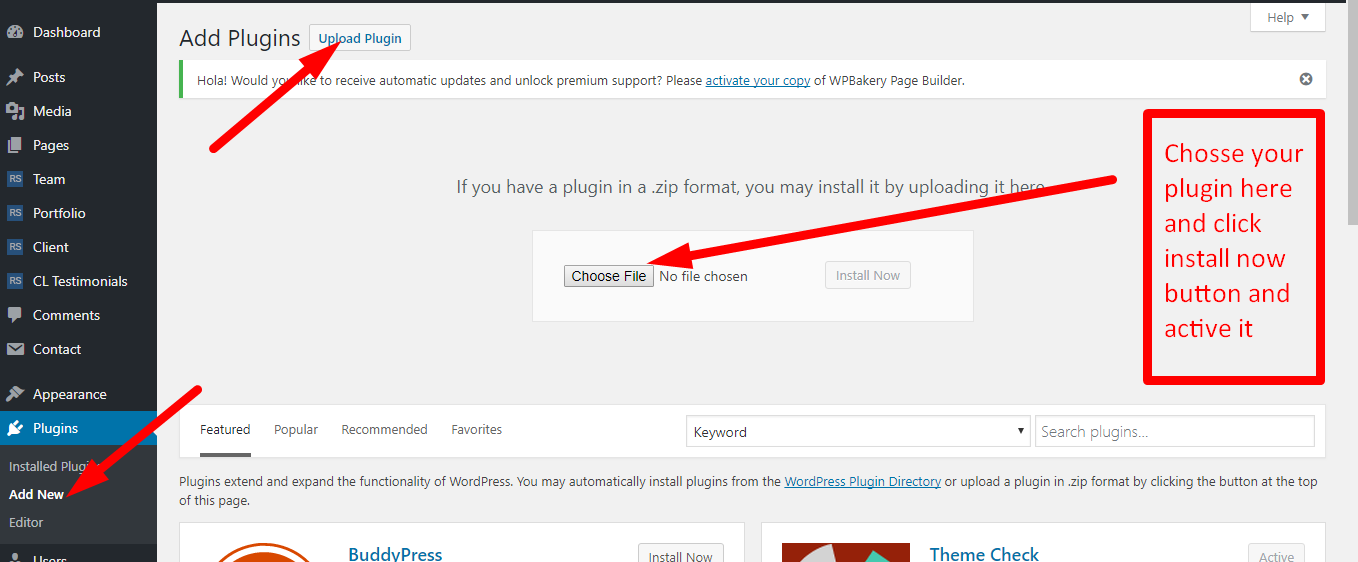Select Add New under Plugins
Viewport: 1358px width, 562px height.
36,494
